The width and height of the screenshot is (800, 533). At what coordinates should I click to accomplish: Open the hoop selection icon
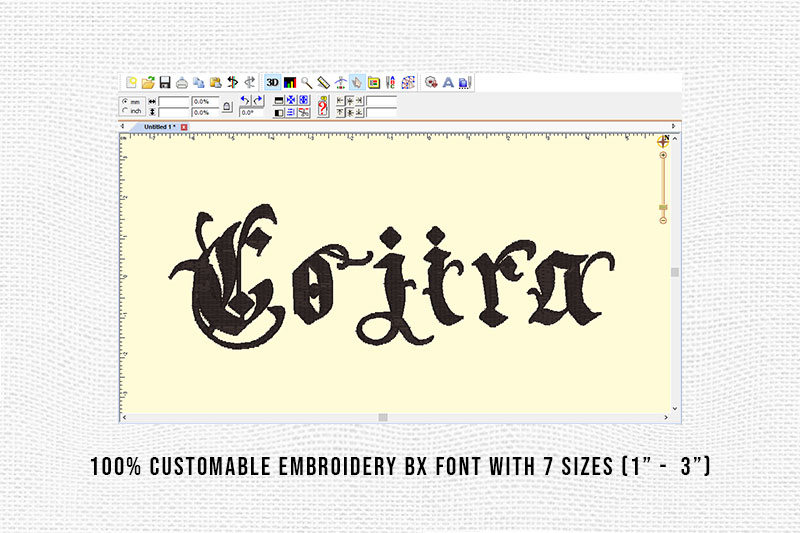tap(374, 83)
